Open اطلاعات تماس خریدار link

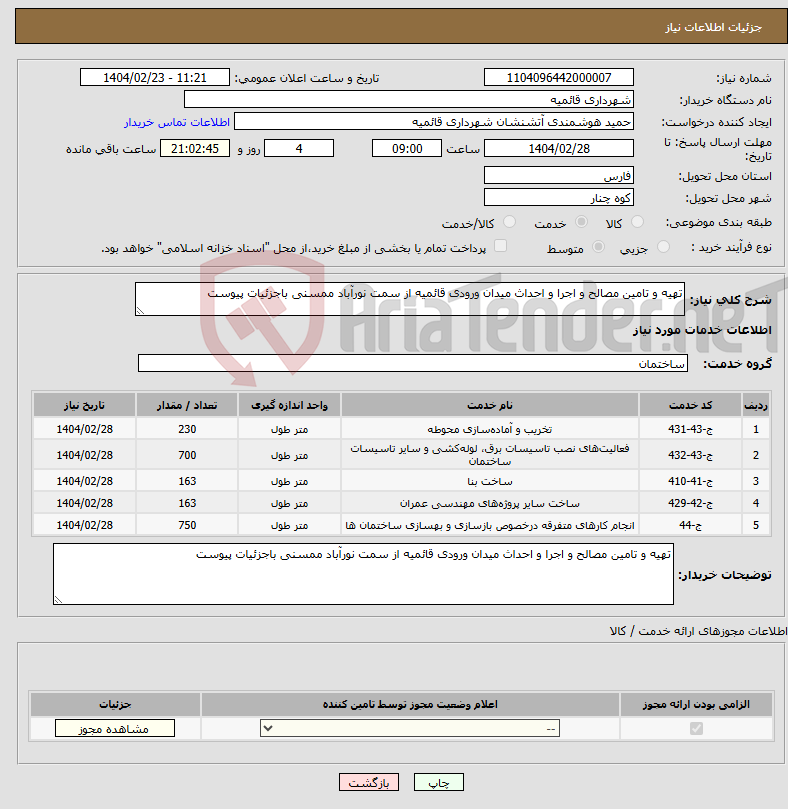[x=176, y=122]
